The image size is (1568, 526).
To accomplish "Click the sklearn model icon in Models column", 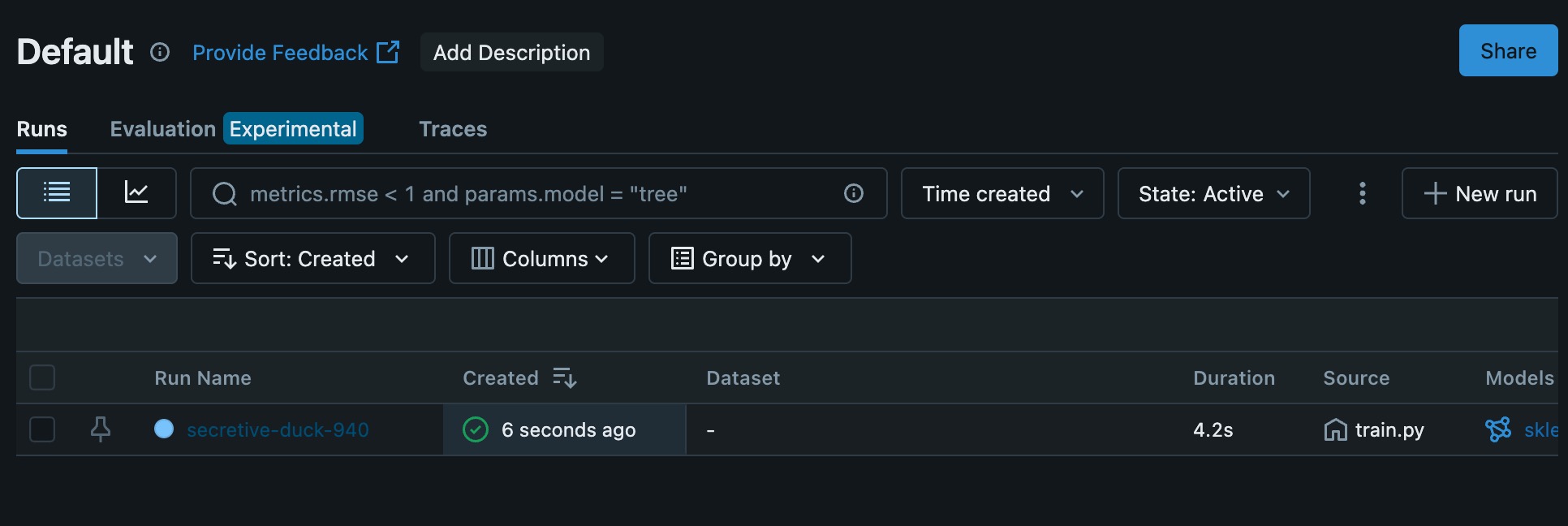I will click(1497, 429).
